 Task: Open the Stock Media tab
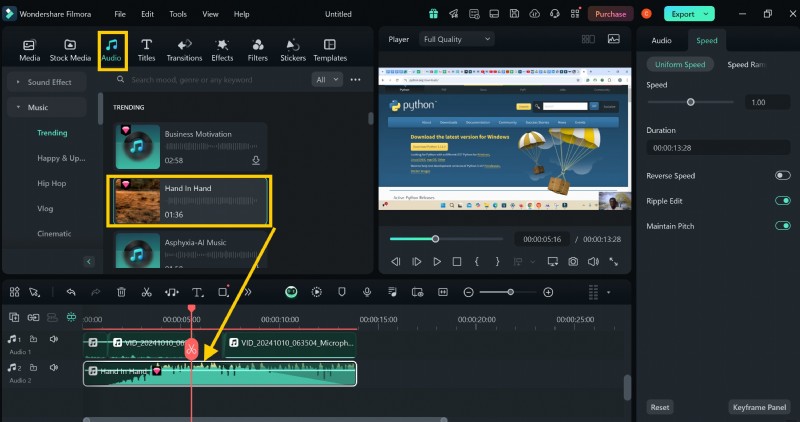70,50
